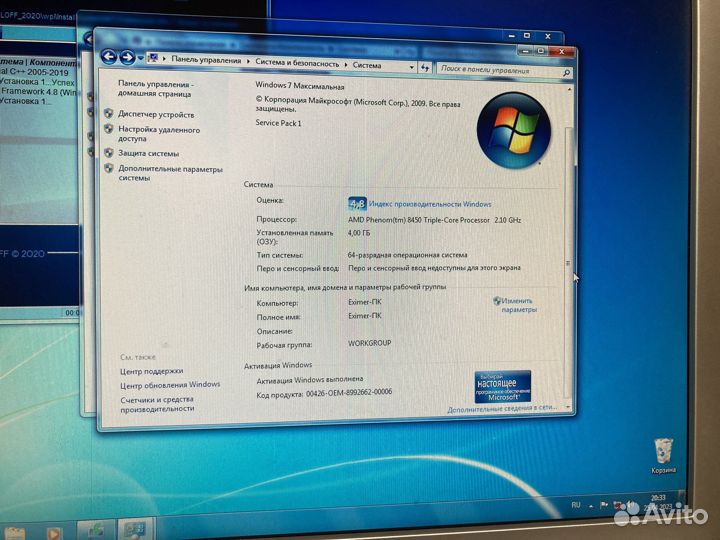The width and height of the screenshot is (720, 540).
Task: Click the 4,00 ГБ memory value
Action: point(359,233)
